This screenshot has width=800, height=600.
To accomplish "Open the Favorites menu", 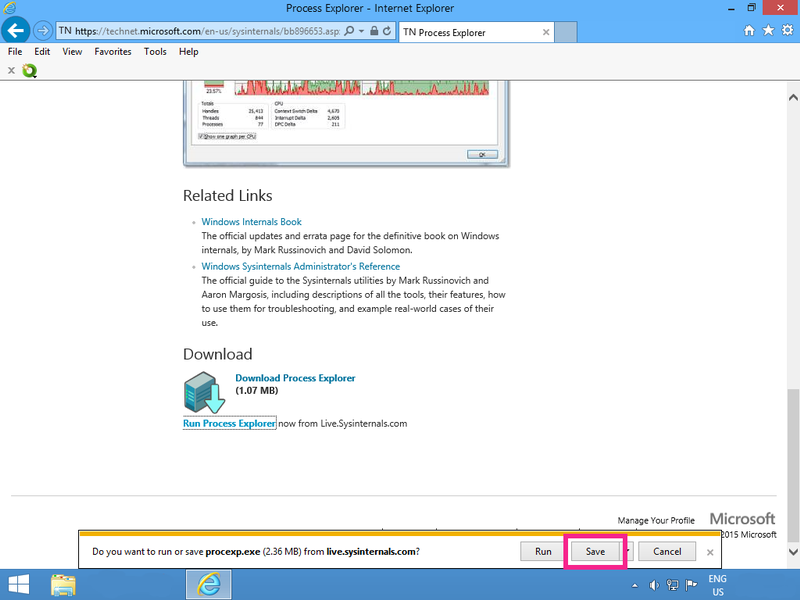I will 113,52.
